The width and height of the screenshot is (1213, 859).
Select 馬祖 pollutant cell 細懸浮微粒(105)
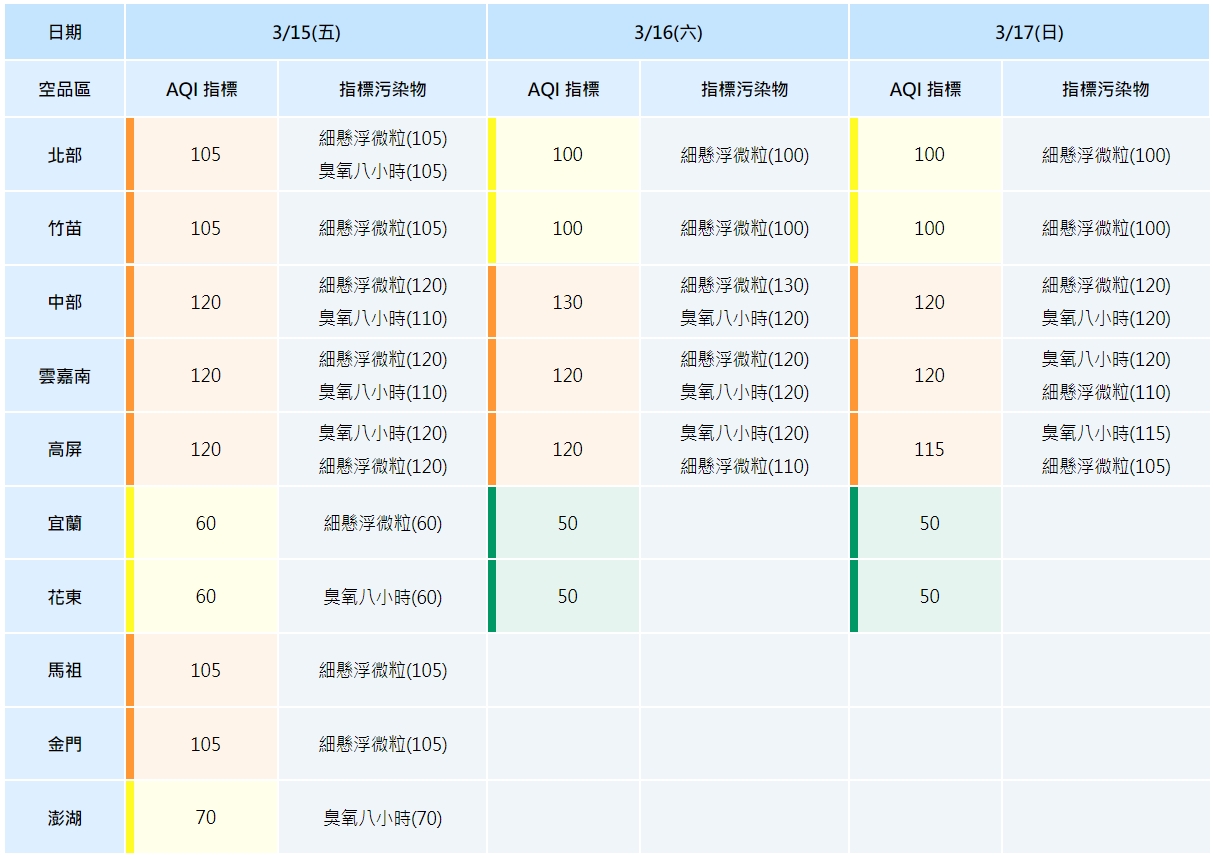click(x=383, y=671)
